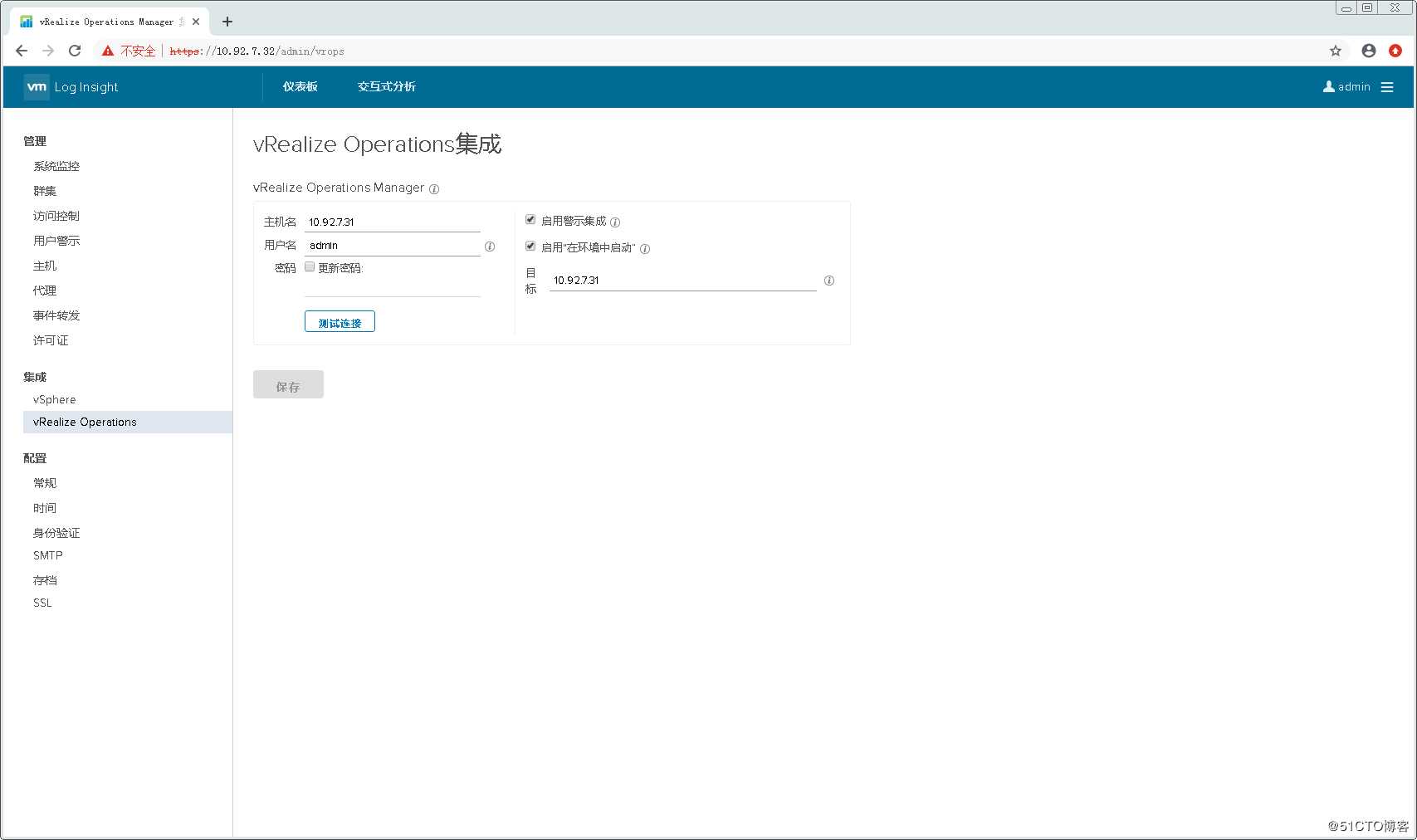Click the 目标 input field
The width and height of the screenshot is (1417, 840).
(x=683, y=281)
